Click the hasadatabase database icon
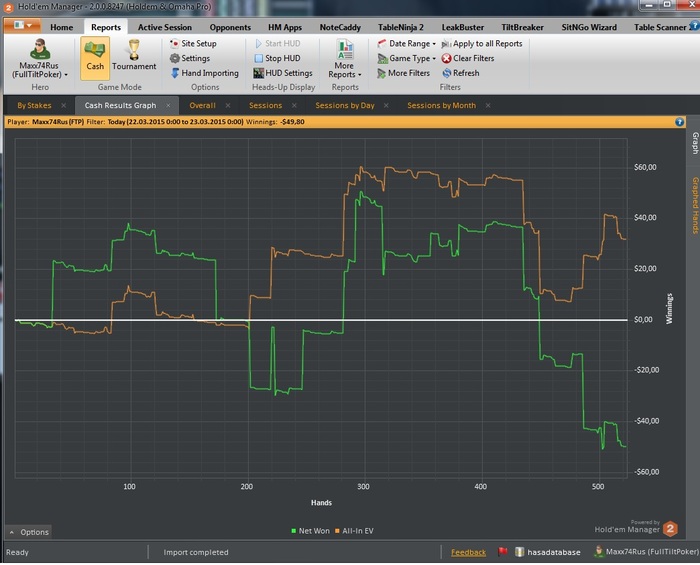Image resolution: width=700 pixels, height=565 pixels. (x=519, y=552)
